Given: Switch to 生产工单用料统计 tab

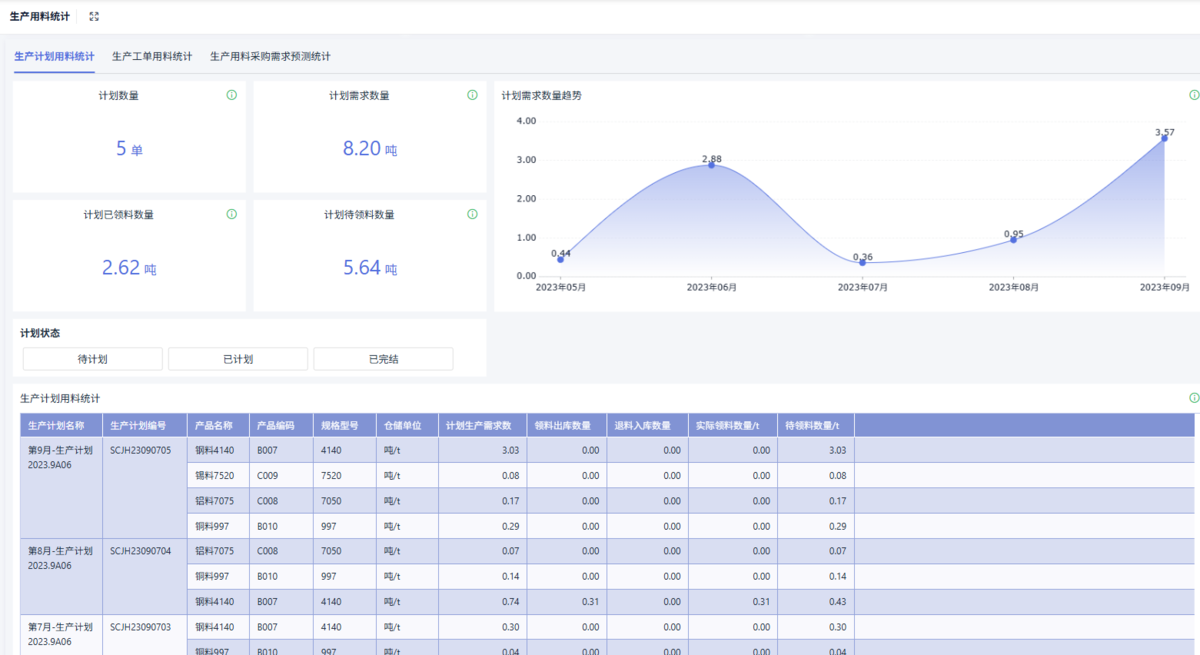Looking at the screenshot, I should pyautogui.click(x=152, y=57).
